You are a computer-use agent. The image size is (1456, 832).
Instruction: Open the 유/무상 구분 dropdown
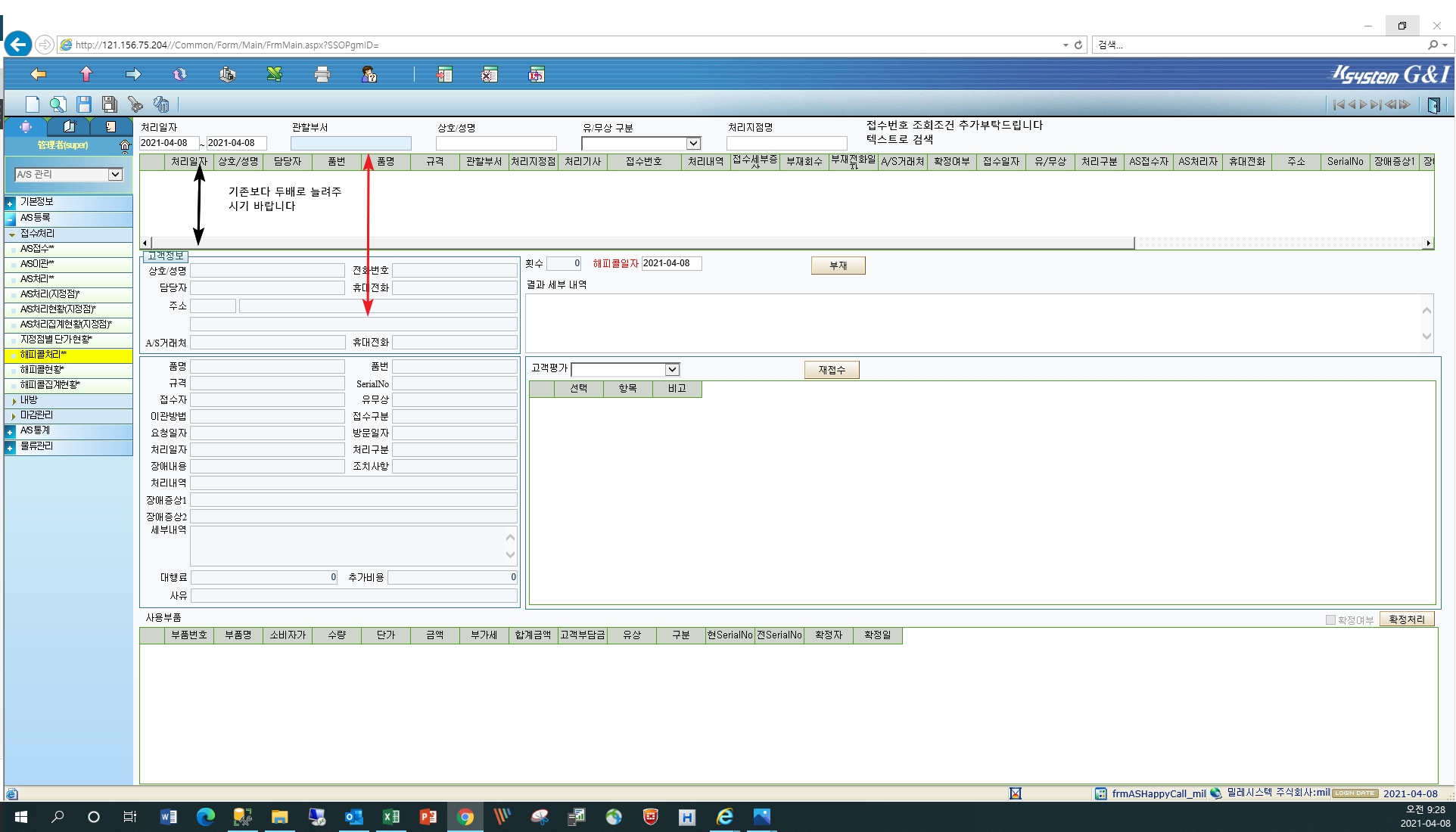(x=693, y=143)
